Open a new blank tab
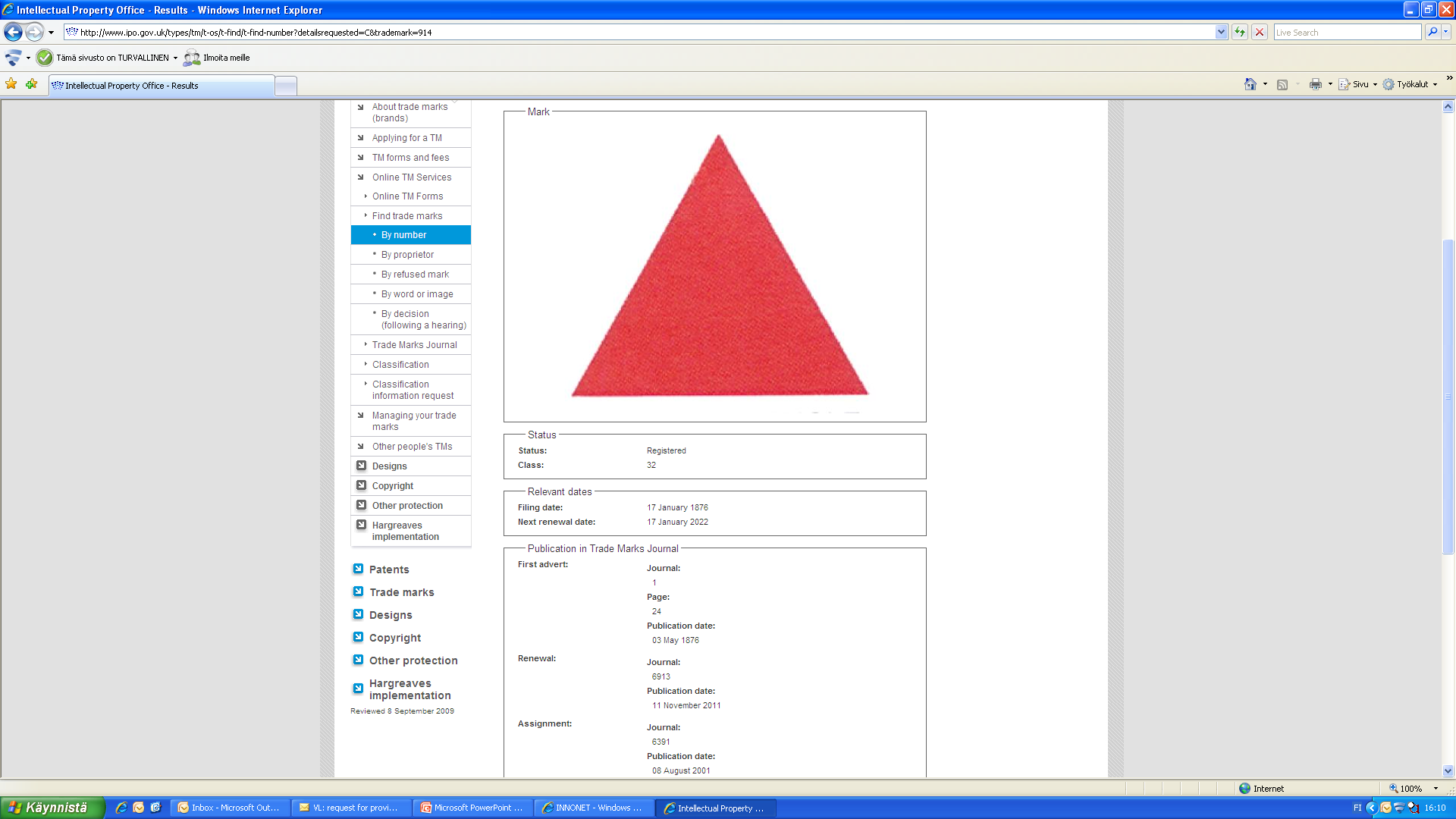This screenshot has width=1456, height=819. (x=286, y=86)
